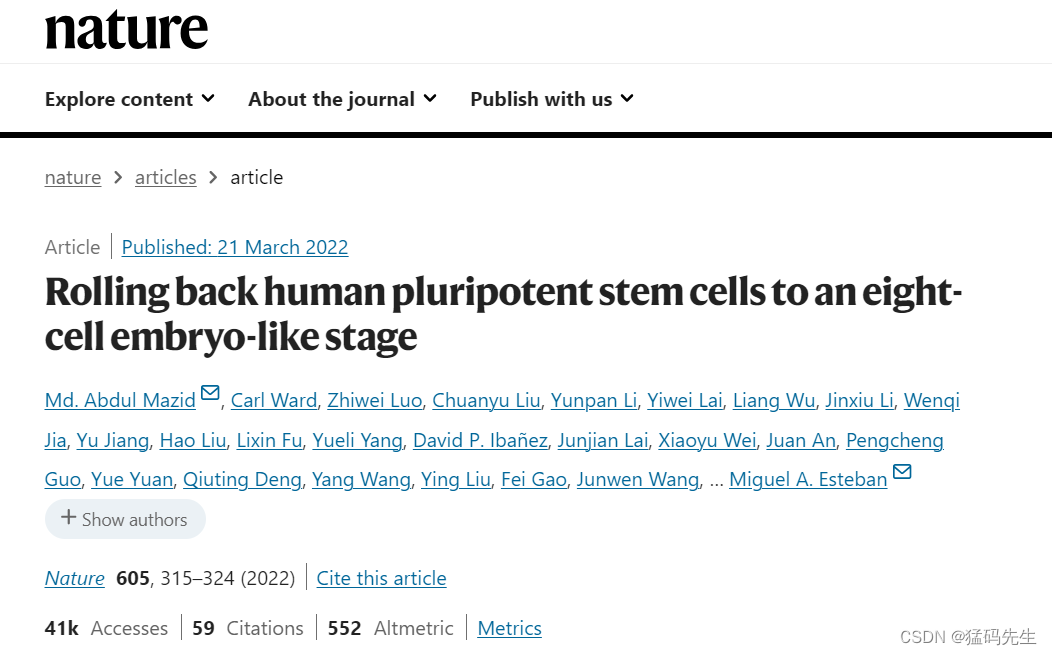Click the Nature journal italic link
Viewport: 1052px width, 655px height.
(x=74, y=578)
